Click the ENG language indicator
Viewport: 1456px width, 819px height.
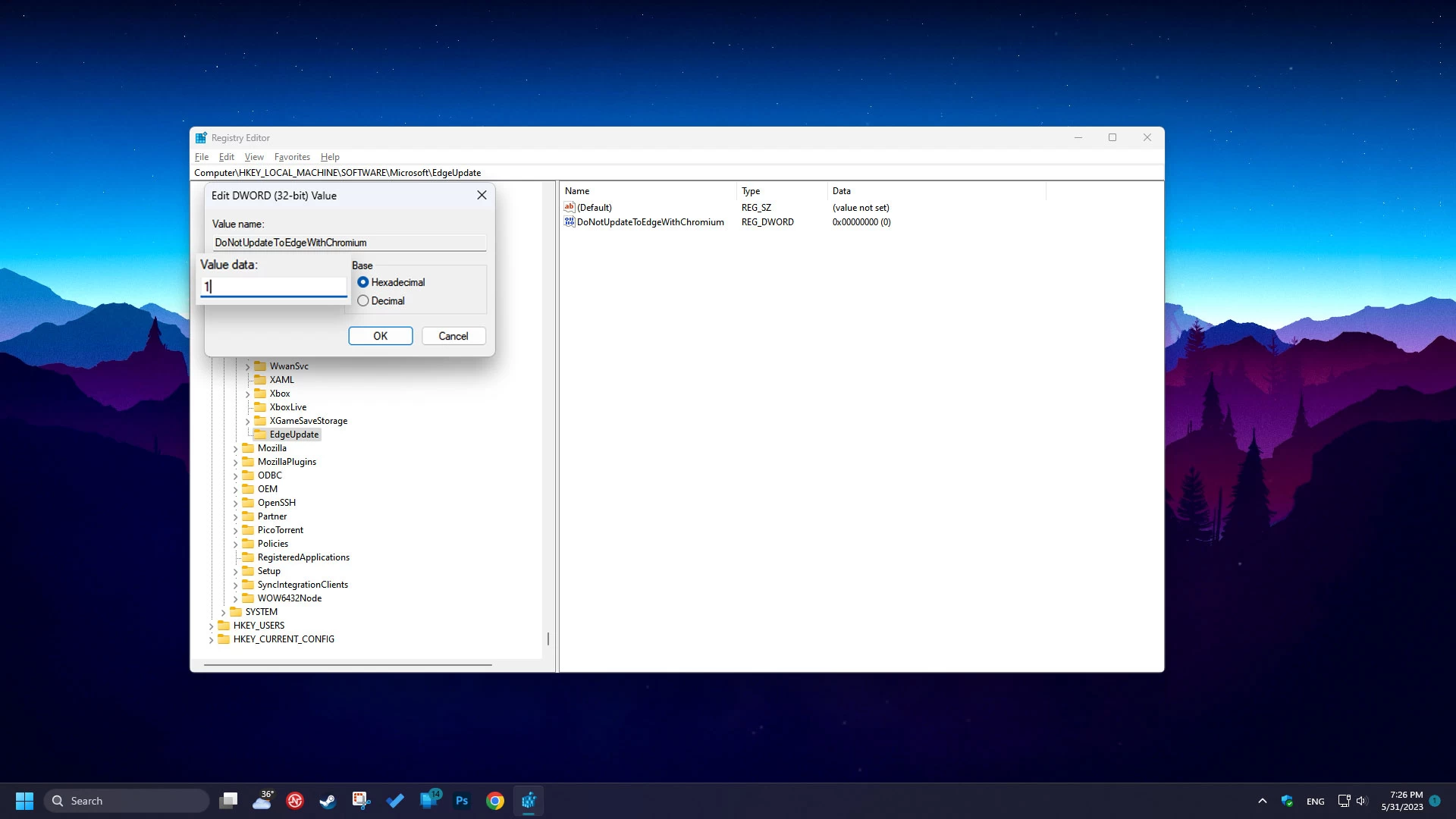1316,801
